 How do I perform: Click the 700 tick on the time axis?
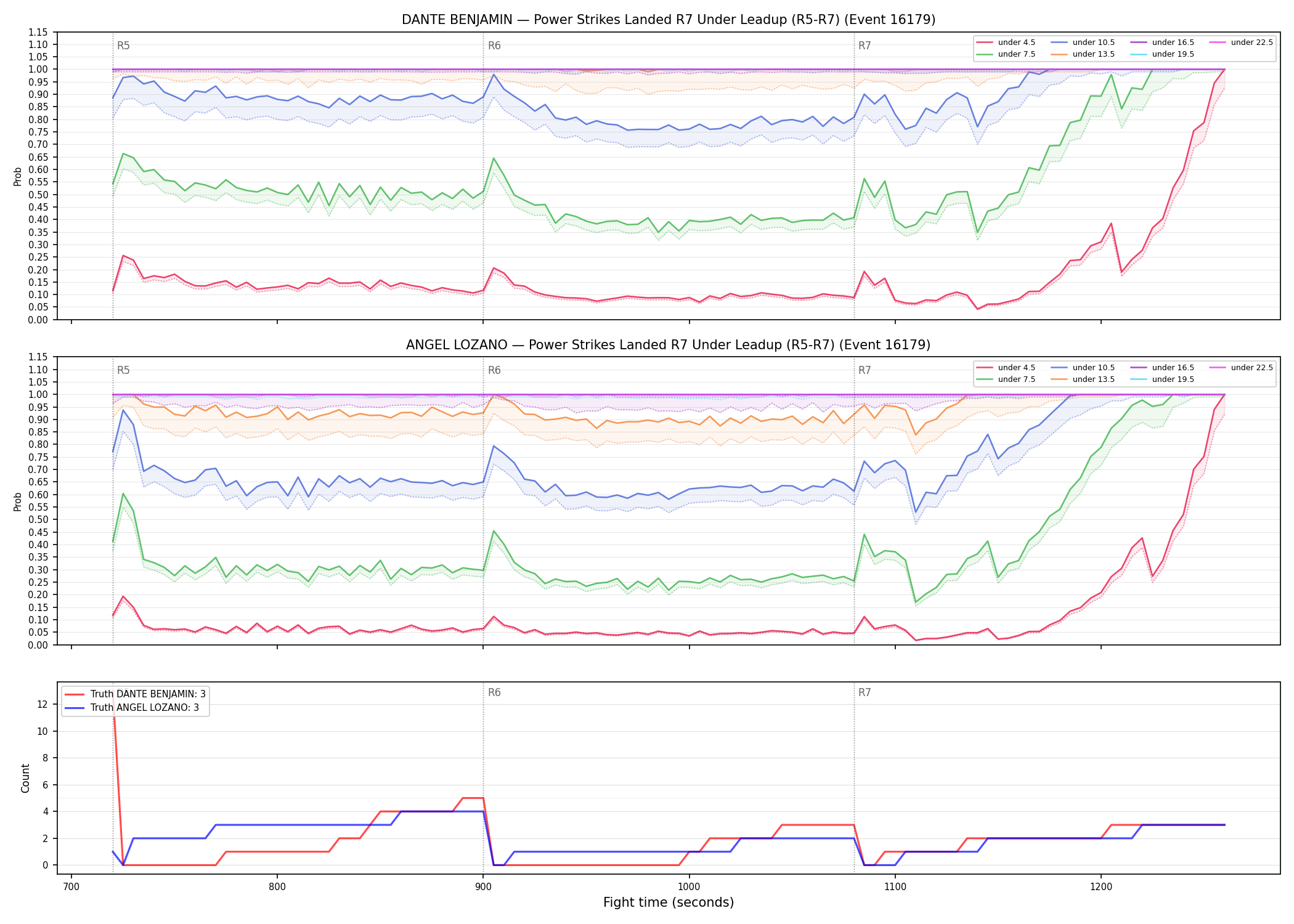click(71, 886)
